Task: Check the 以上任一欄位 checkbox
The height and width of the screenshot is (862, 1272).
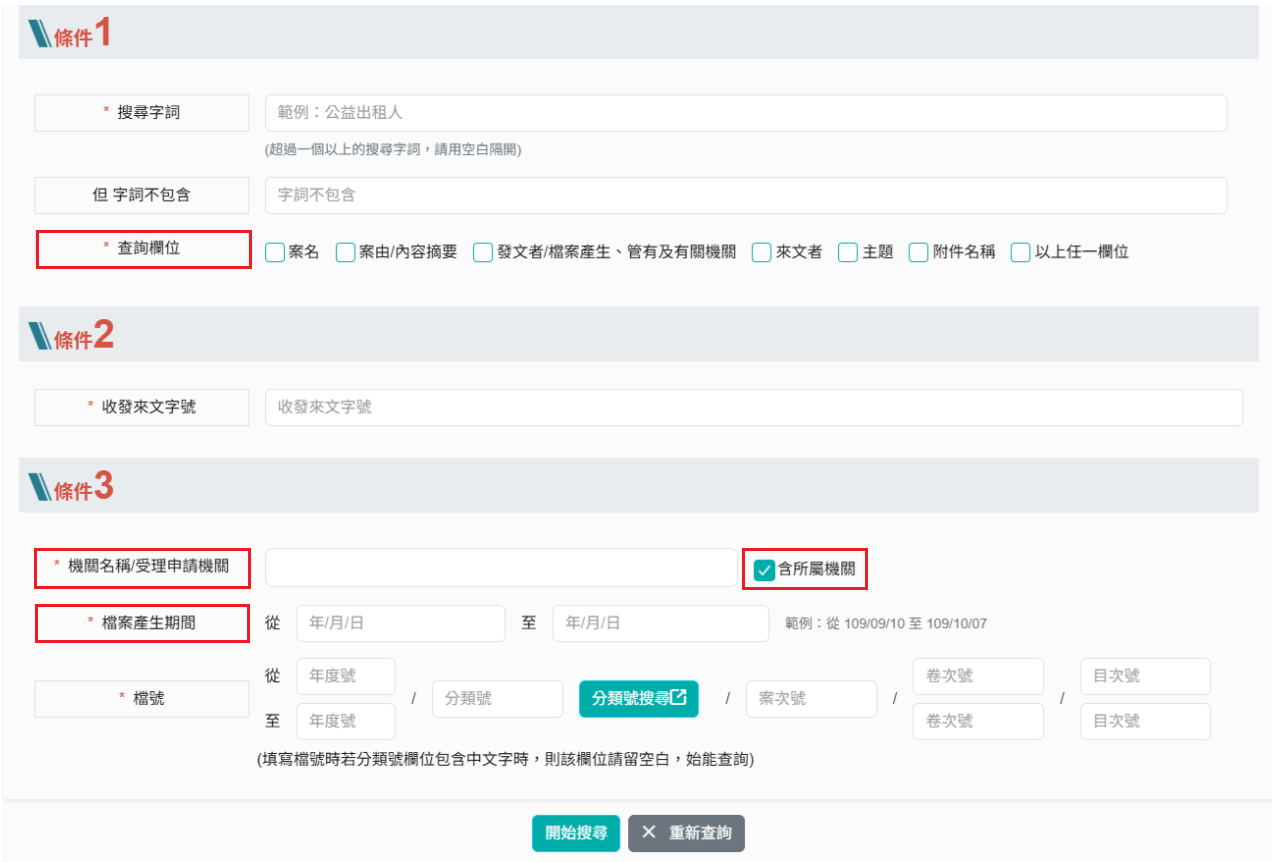Action: click(x=1021, y=252)
